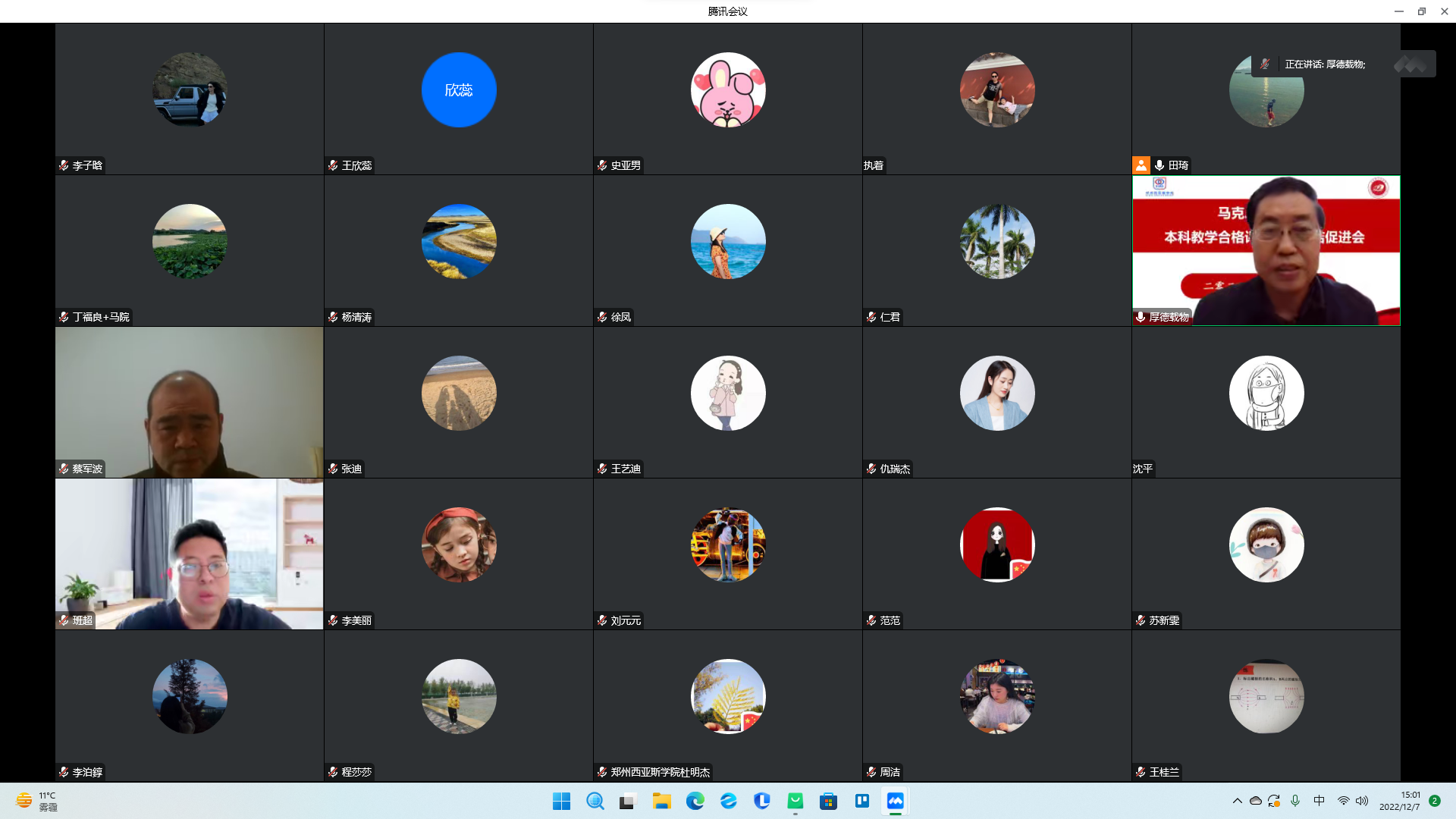Click muted mic icon beside 范范
The width and height of the screenshot is (1456, 819).
[x=871, y=620]
